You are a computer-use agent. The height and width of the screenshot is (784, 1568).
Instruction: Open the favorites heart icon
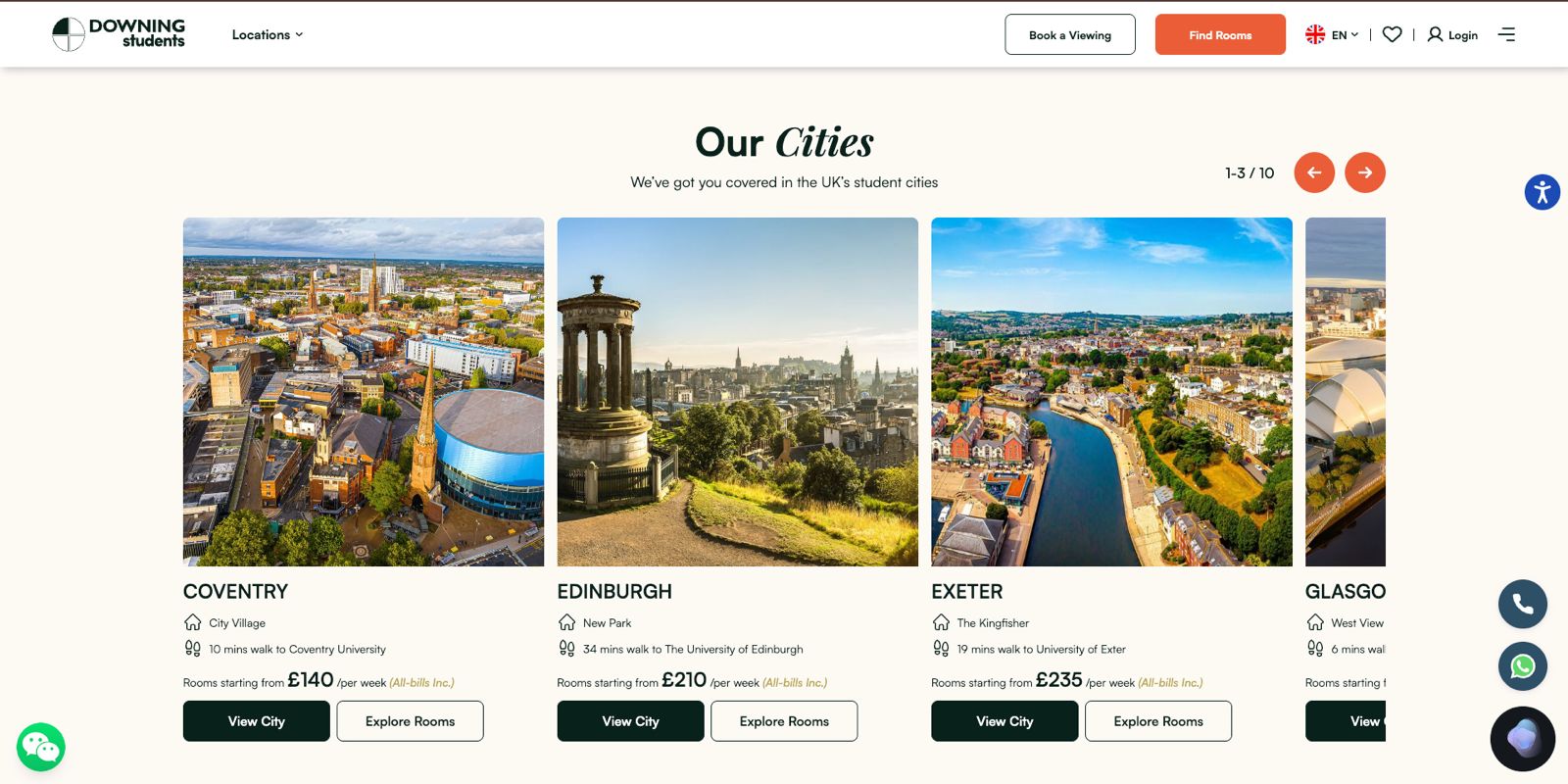[x=1392, y=34]
